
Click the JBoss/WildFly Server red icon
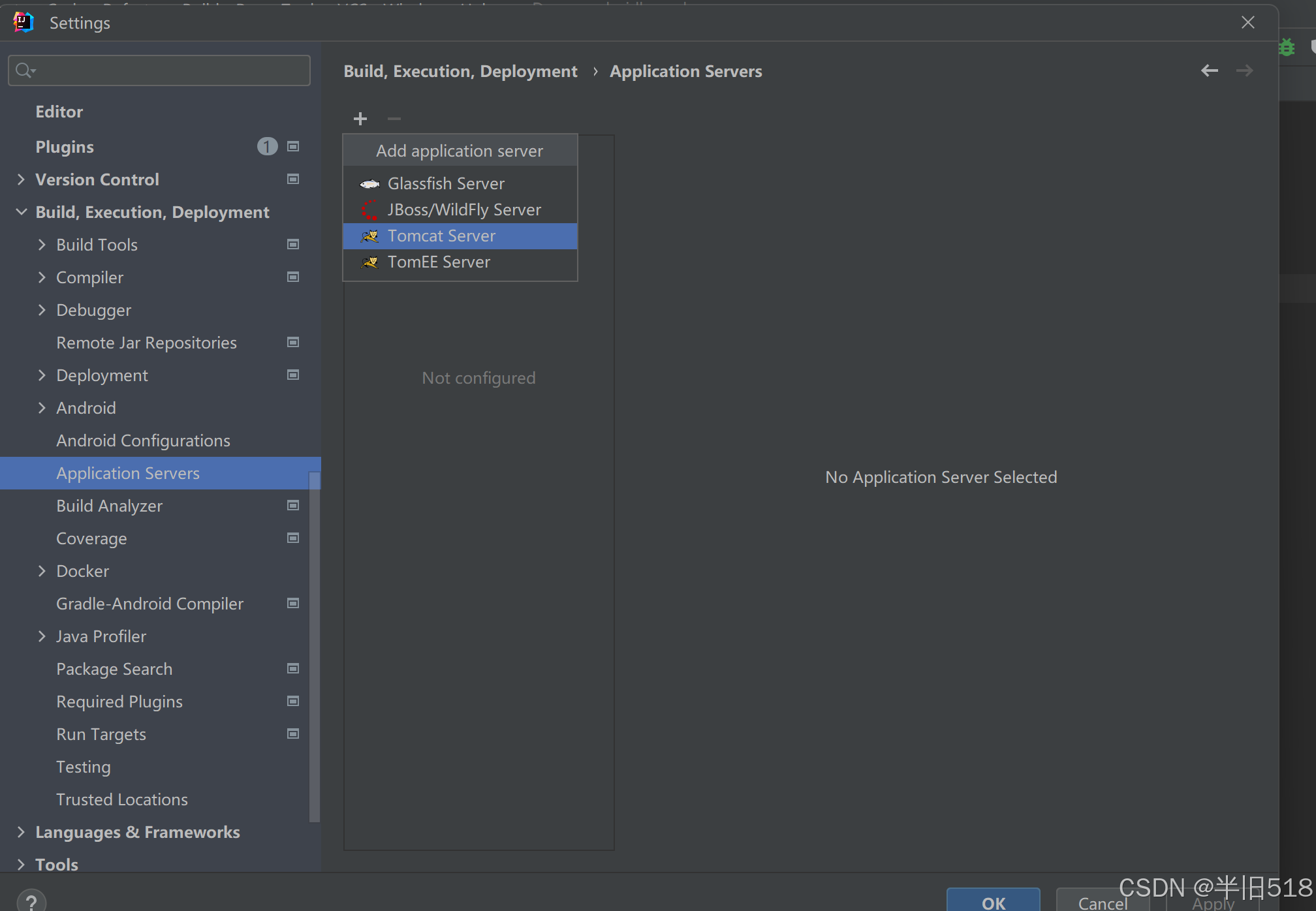369,210
